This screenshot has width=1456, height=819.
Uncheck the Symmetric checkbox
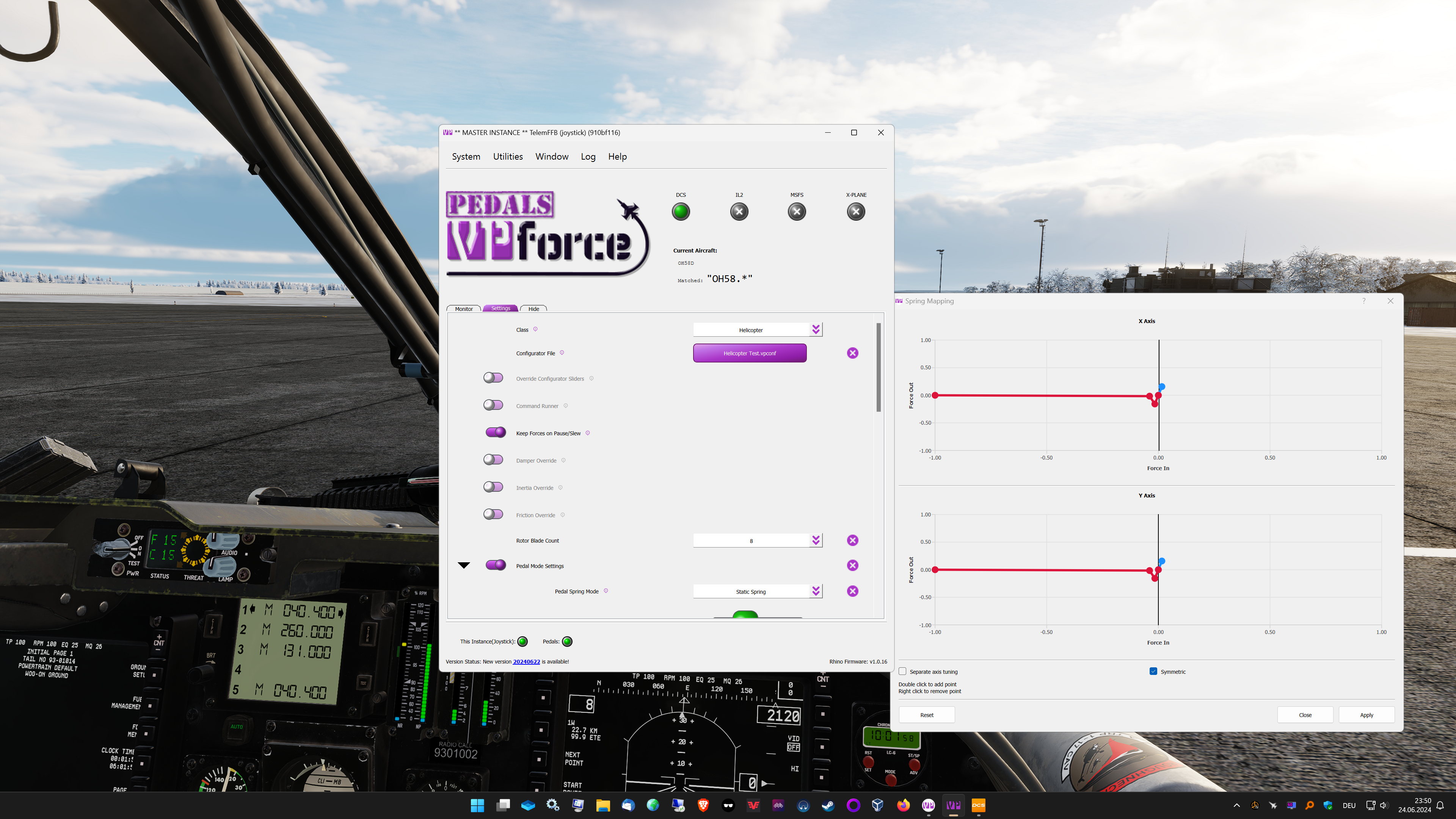1153,671
